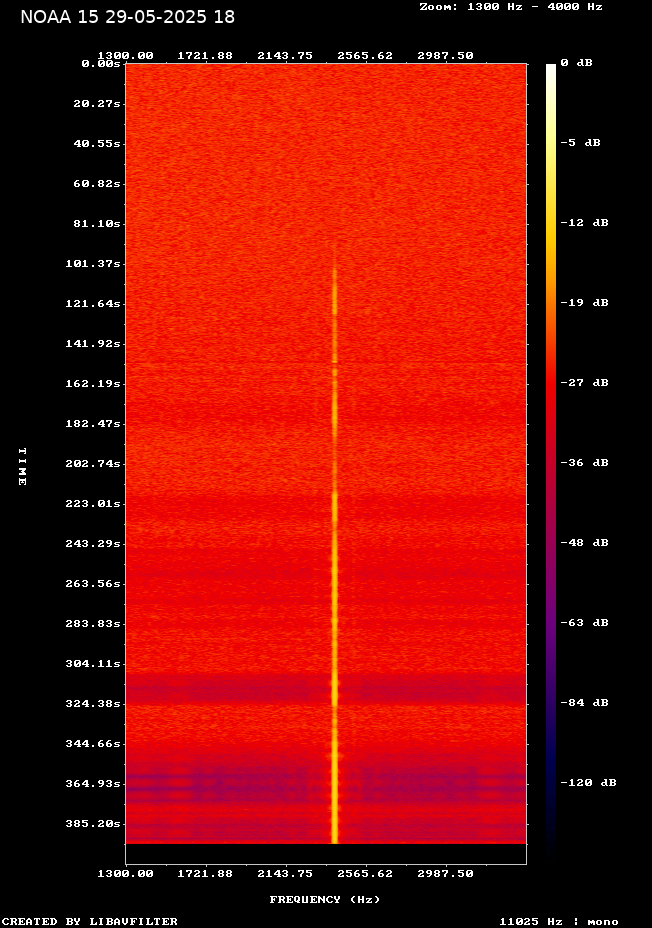Viewport: 652px width, 928px height.
Task: Click the time label 40.55s
Action: pos(96,144)
